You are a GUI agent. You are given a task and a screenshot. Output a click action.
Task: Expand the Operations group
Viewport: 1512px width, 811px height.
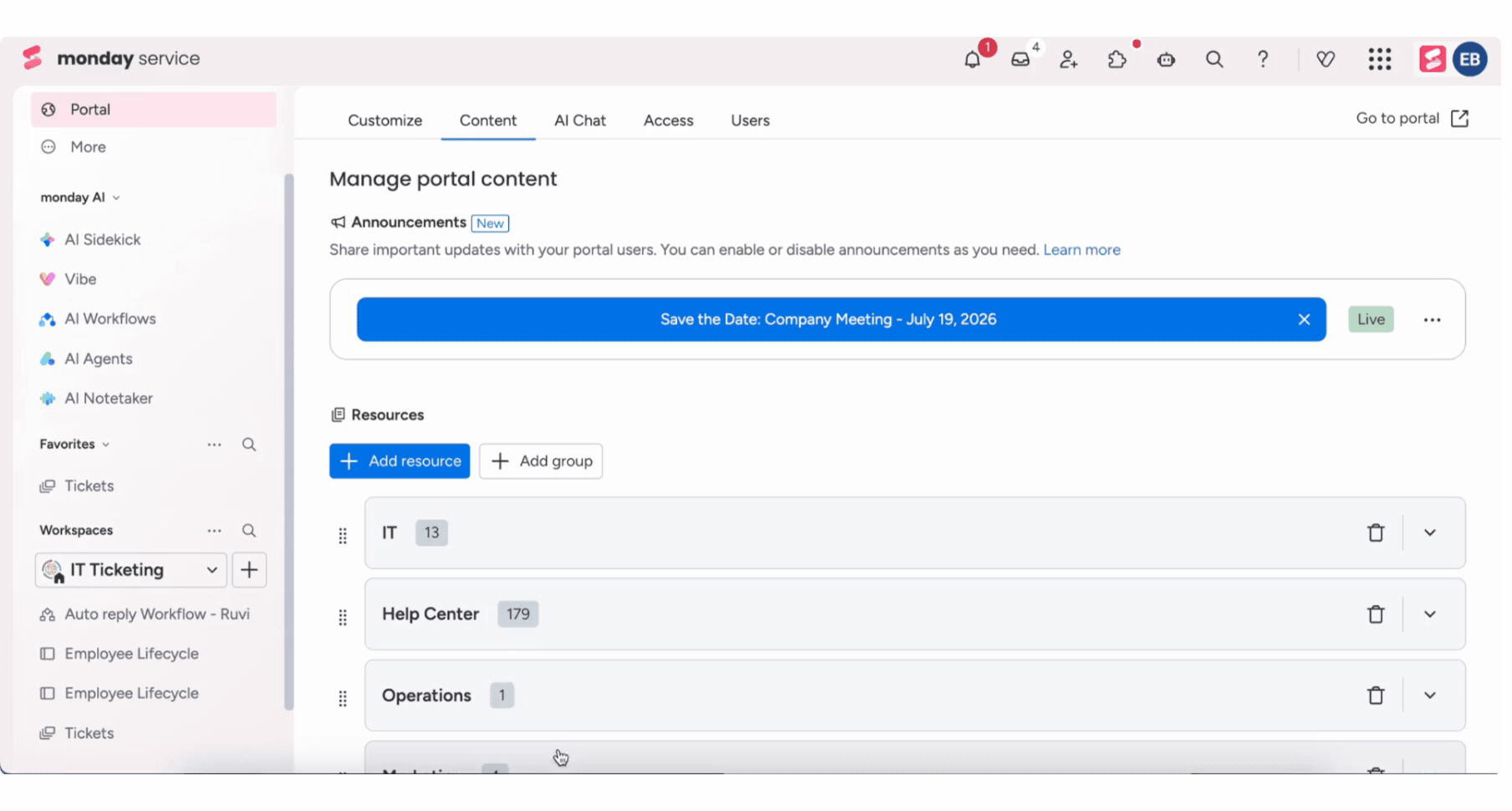coord(1430,696)
